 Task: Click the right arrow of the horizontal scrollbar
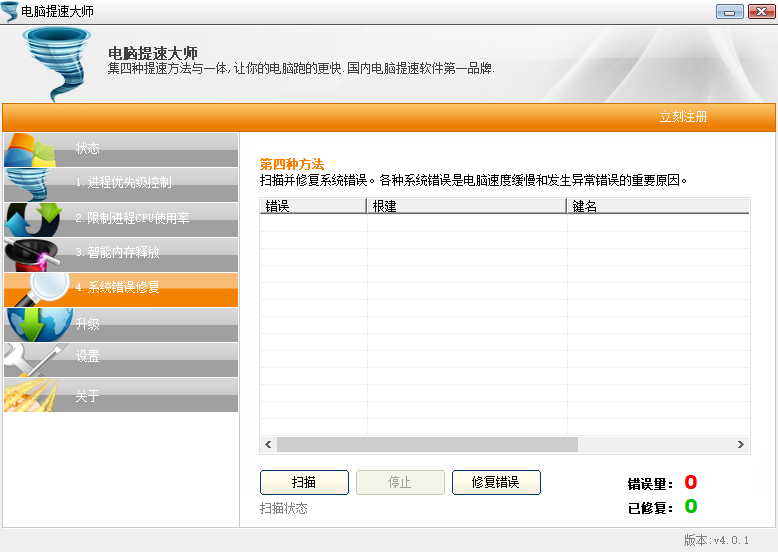coord(741,444)
